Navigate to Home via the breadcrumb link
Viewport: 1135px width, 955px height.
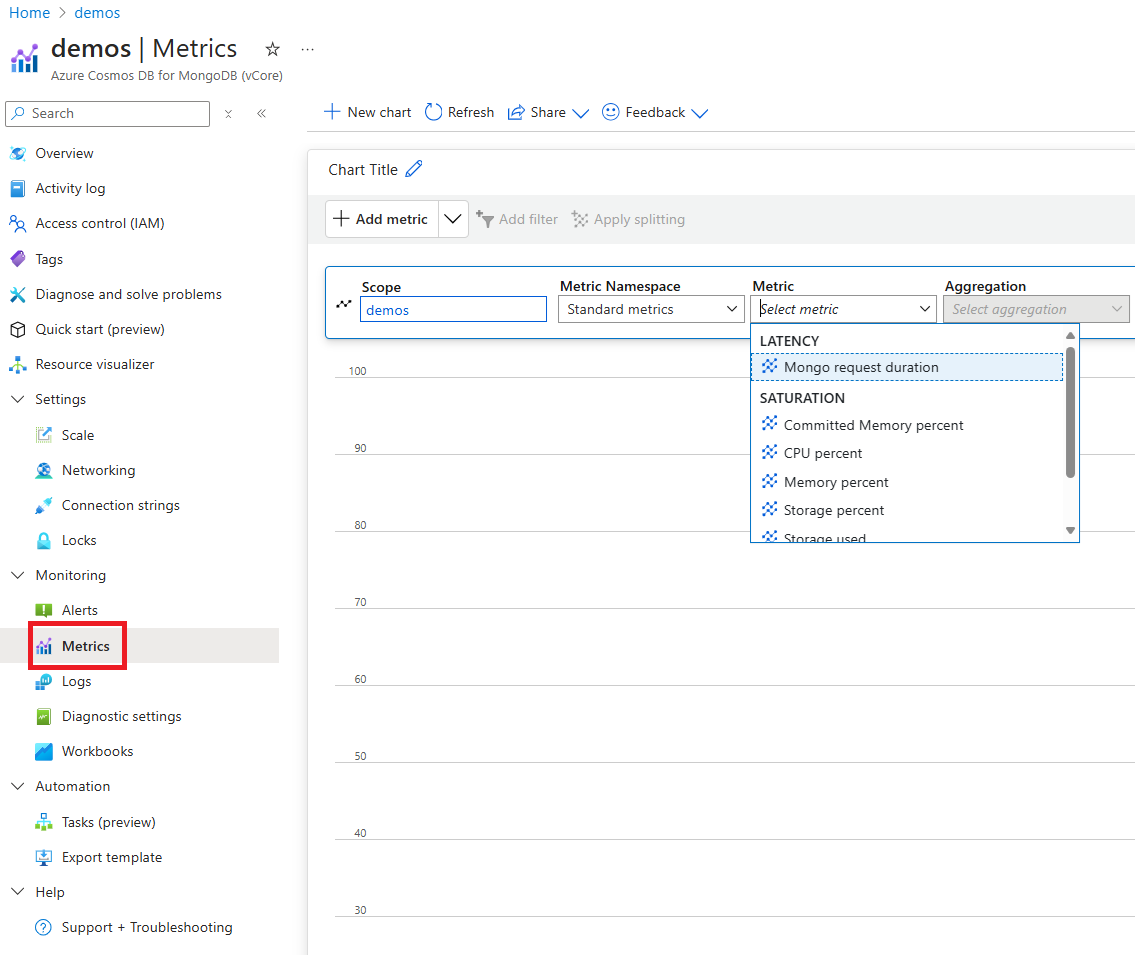tap(29, 12)
